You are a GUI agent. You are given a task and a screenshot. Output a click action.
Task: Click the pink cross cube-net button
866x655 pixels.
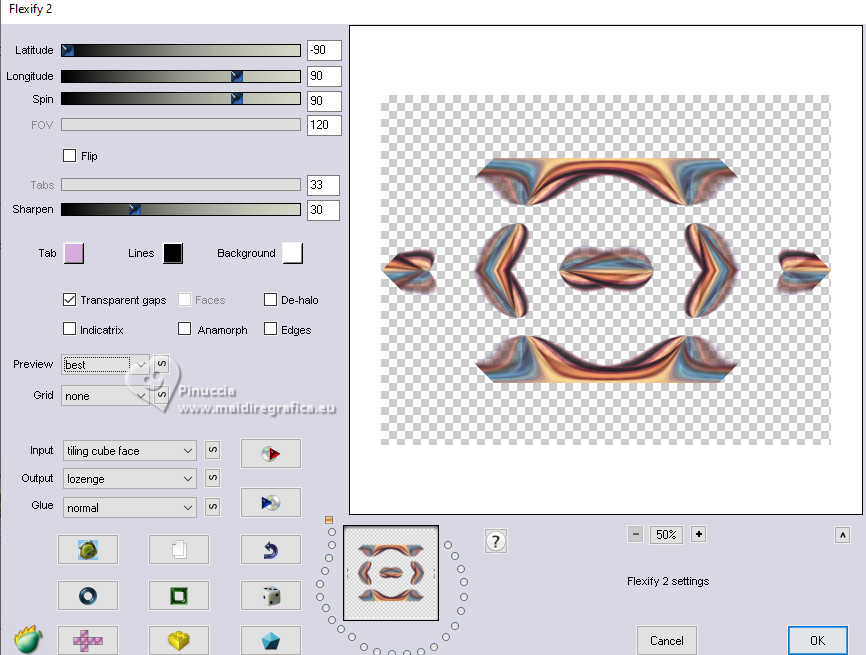point(88,641)
